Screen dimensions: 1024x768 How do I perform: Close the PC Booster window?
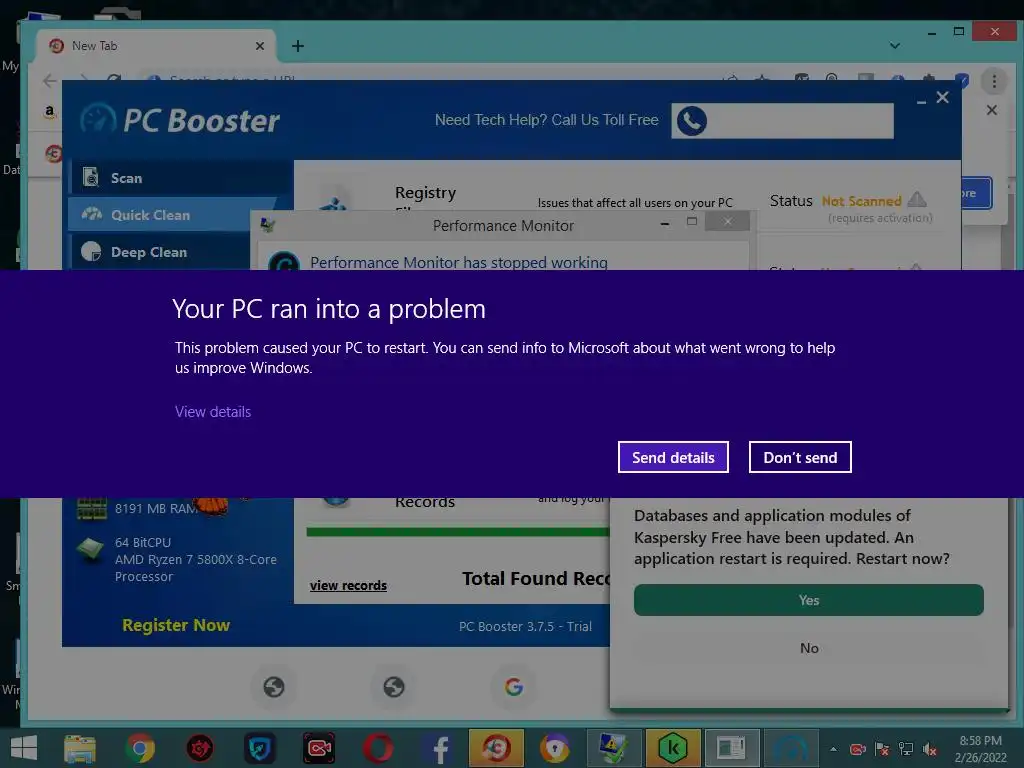942,97
